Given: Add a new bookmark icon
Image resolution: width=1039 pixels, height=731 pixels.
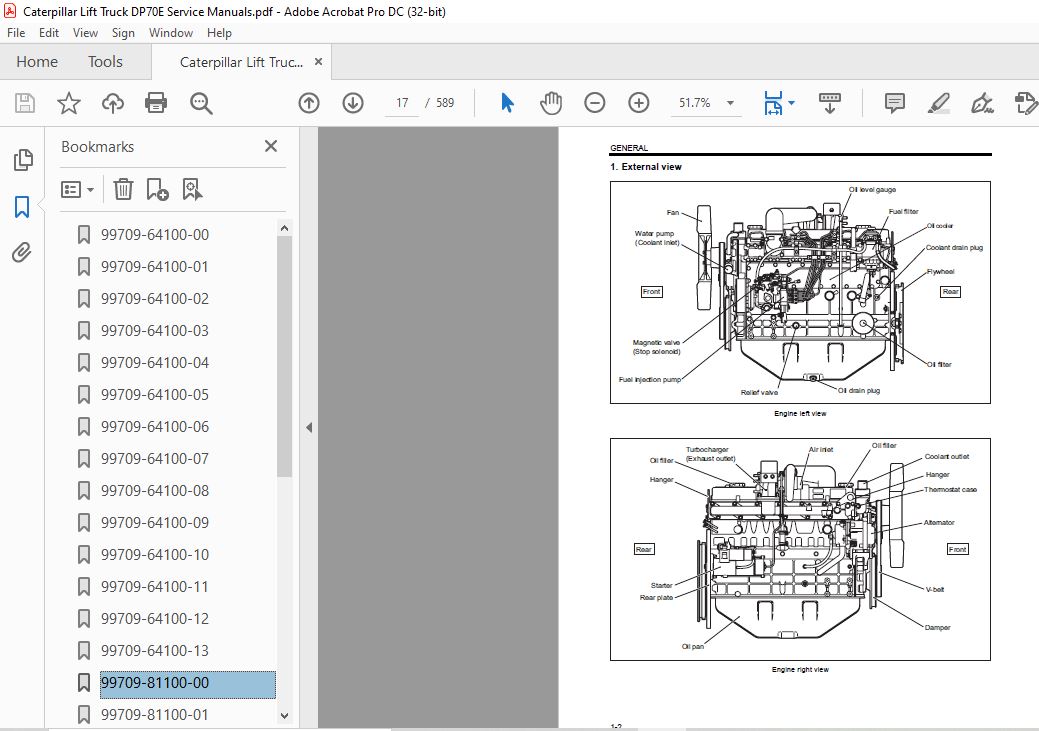Looking at the screenshot, I should point(157,190).
